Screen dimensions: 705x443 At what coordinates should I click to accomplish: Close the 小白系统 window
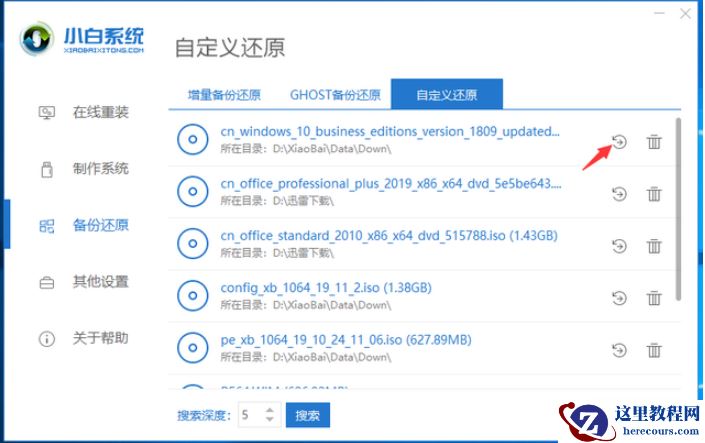[x=685, y=13]
